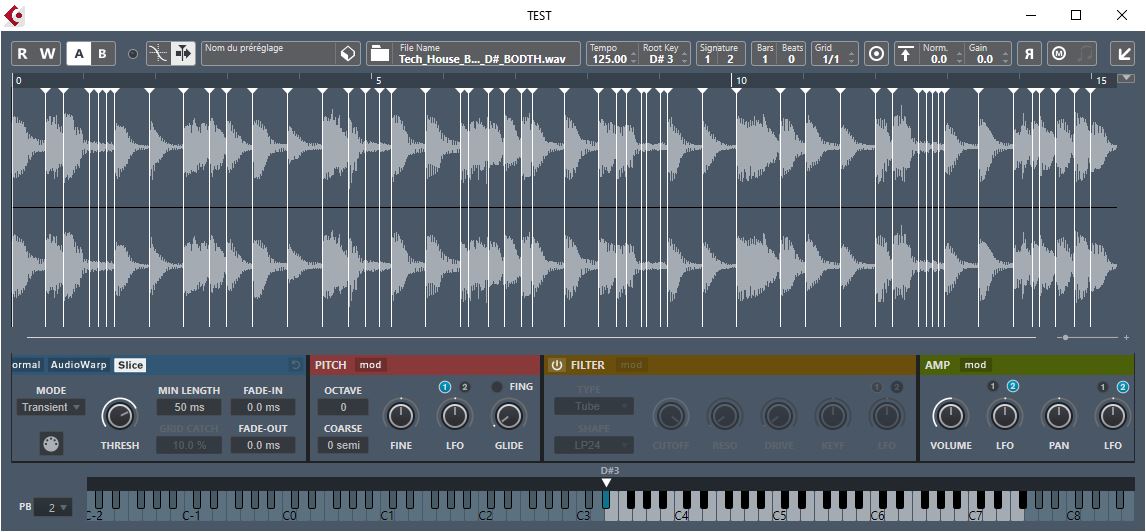The width and height of the screenshot is (1146, 532).
Task: Open the Amp mod button
Action: click(975, 365)
